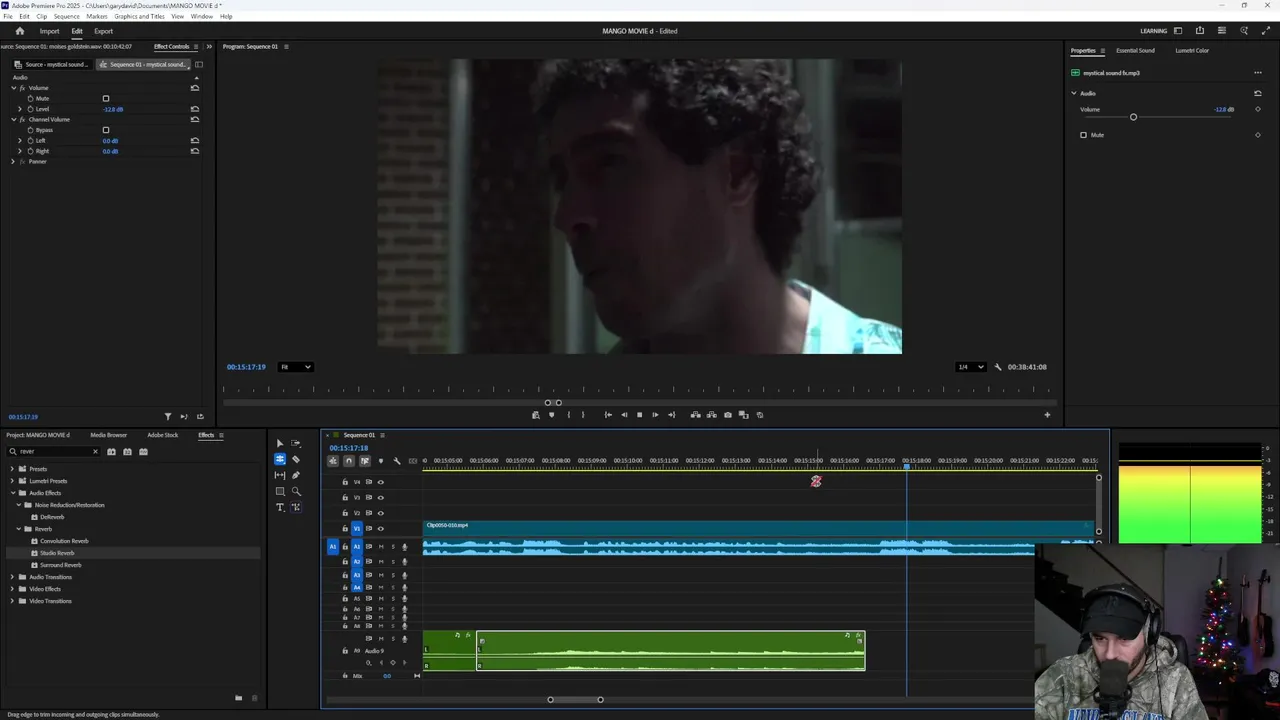Expand the Presets folder
1280x720 pixels.
12,469
